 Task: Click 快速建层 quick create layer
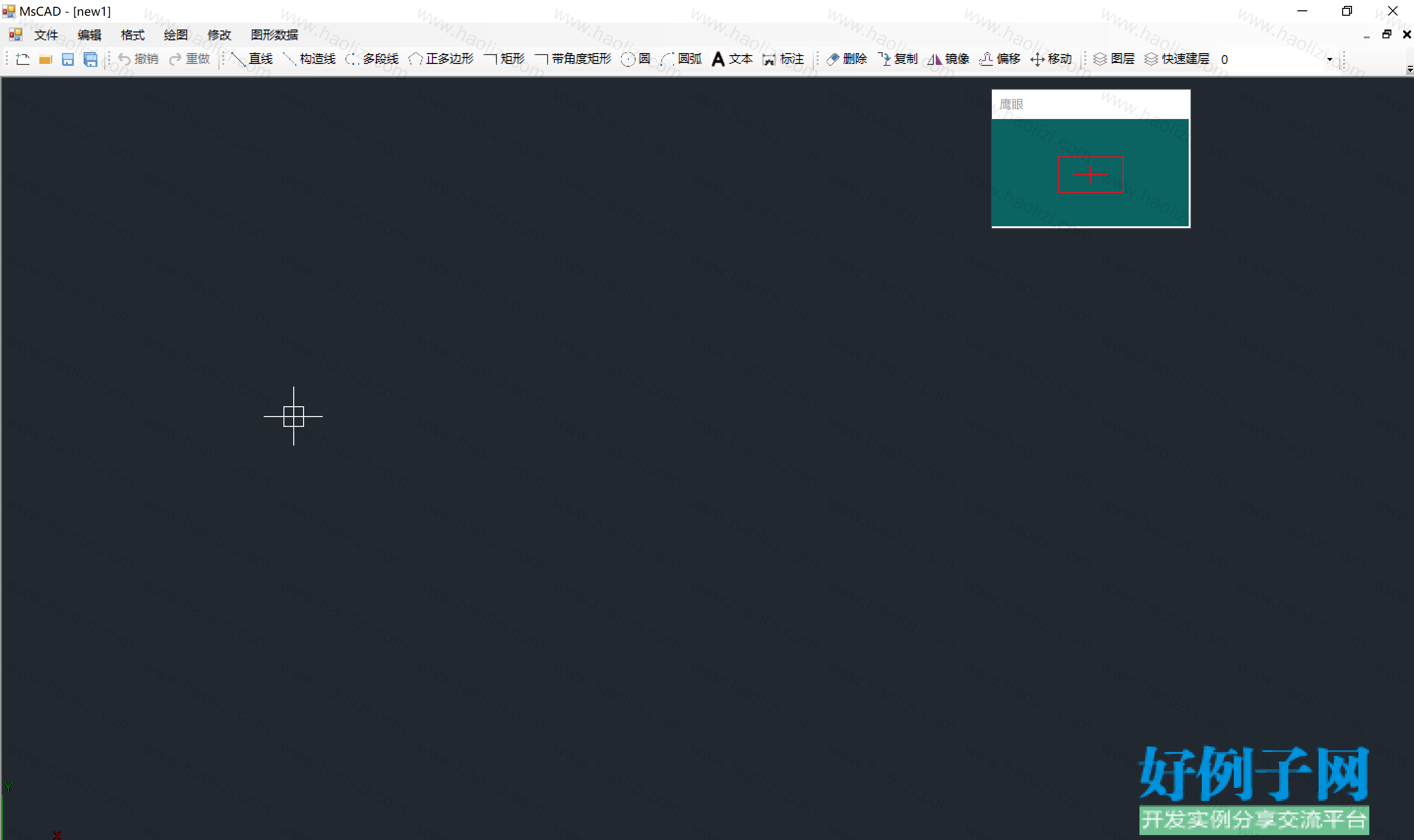(x=1177, y=59)
